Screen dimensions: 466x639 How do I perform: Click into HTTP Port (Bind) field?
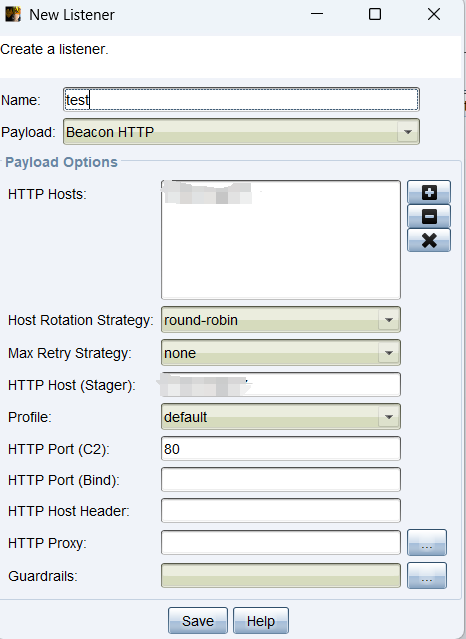tap(281, 480)
